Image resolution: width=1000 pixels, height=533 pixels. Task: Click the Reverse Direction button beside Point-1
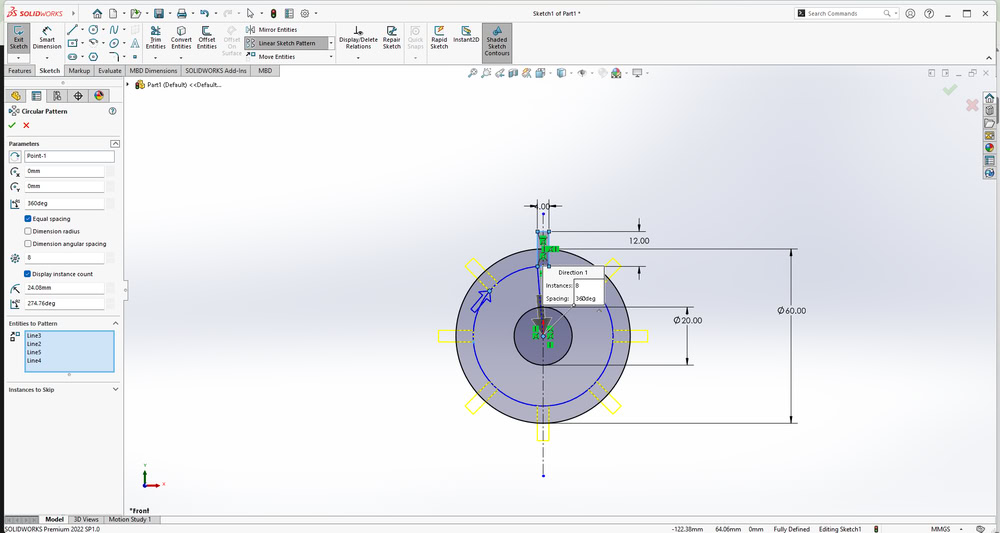[x=15, y=156]
